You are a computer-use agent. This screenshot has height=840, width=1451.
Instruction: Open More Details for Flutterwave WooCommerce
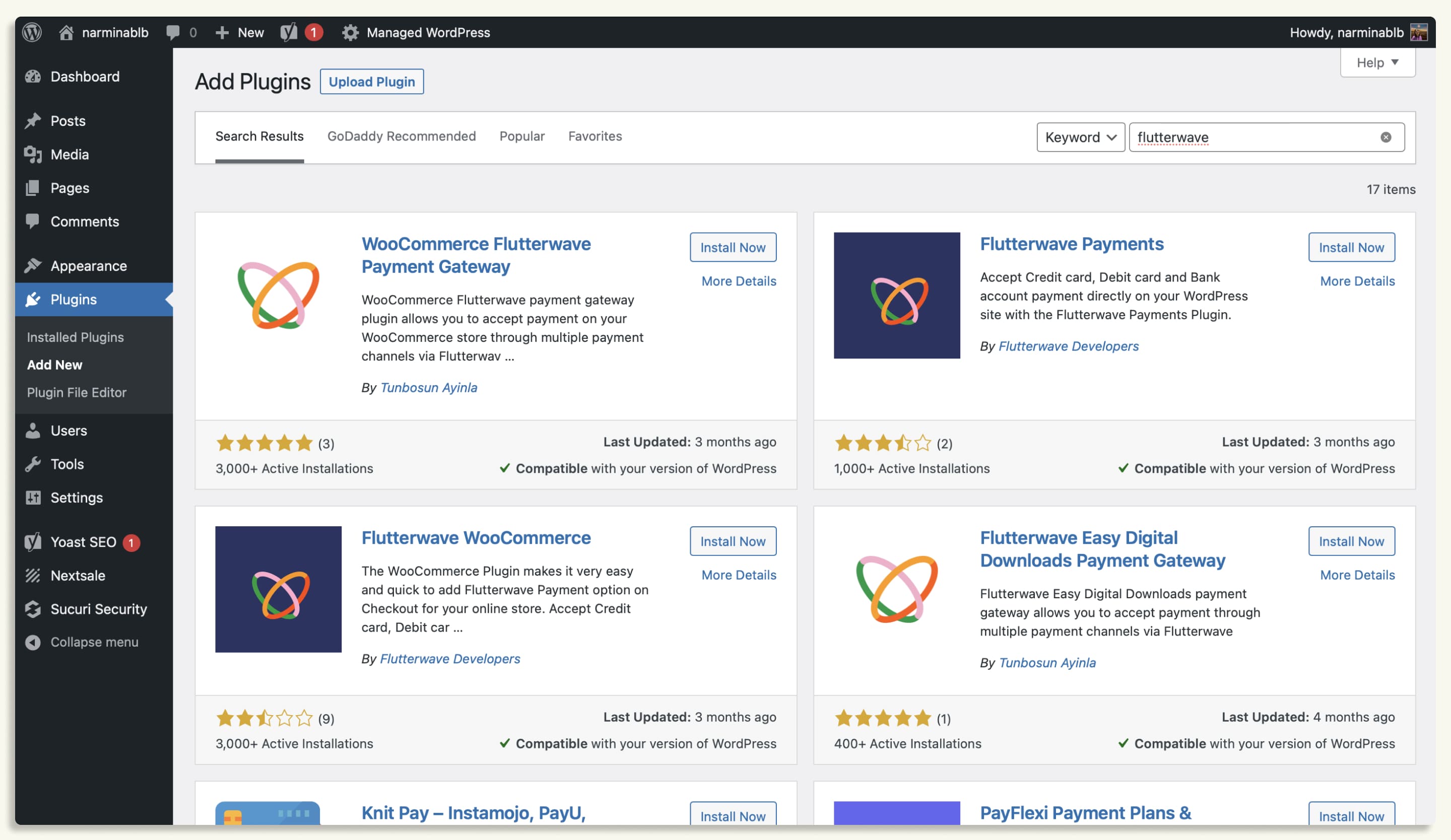738,575
